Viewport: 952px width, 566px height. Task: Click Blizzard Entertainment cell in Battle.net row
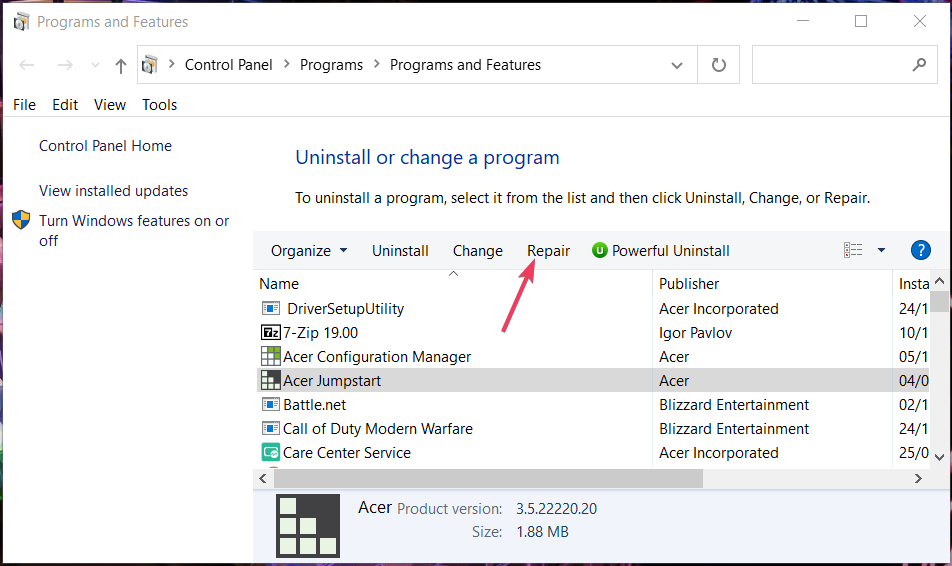point(734,404)
